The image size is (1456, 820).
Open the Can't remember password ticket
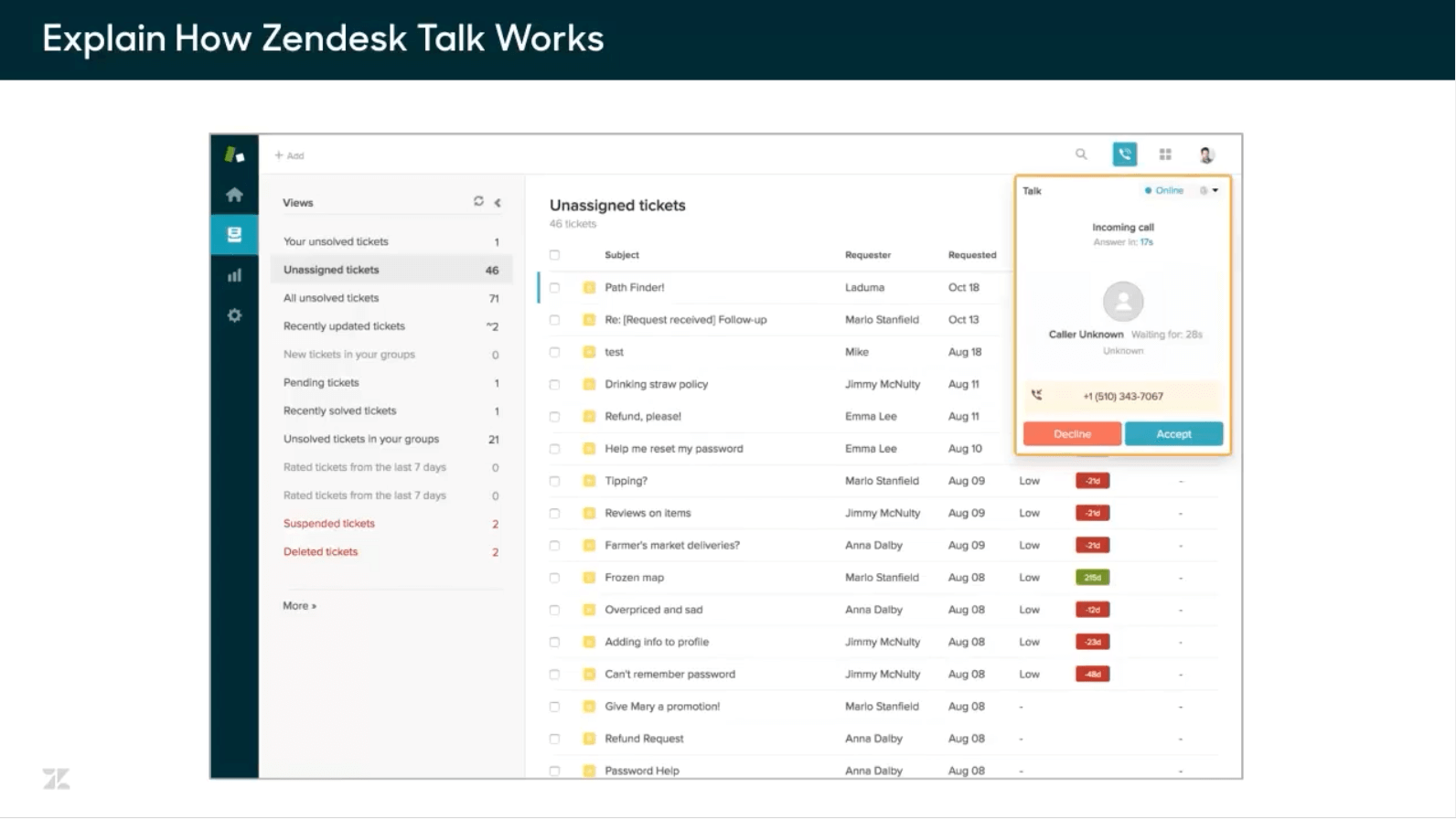669,675
